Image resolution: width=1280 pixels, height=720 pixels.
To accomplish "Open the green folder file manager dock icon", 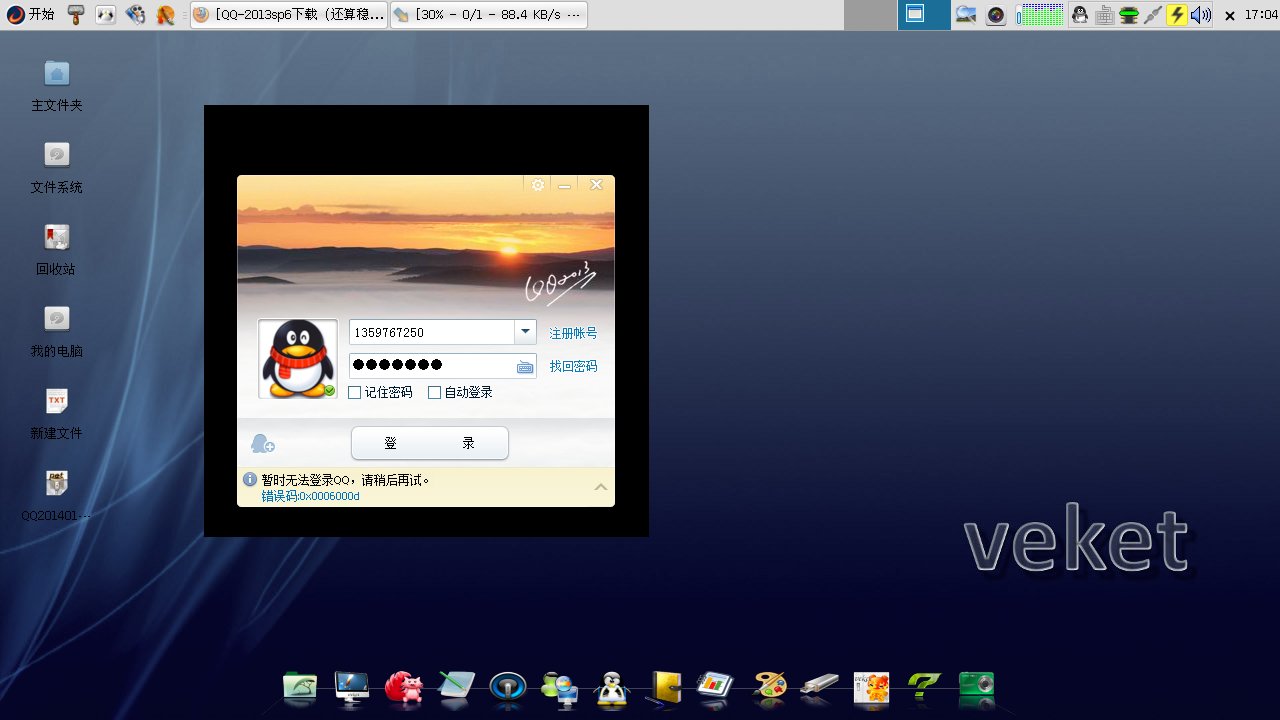I will [x=301, y=687].
